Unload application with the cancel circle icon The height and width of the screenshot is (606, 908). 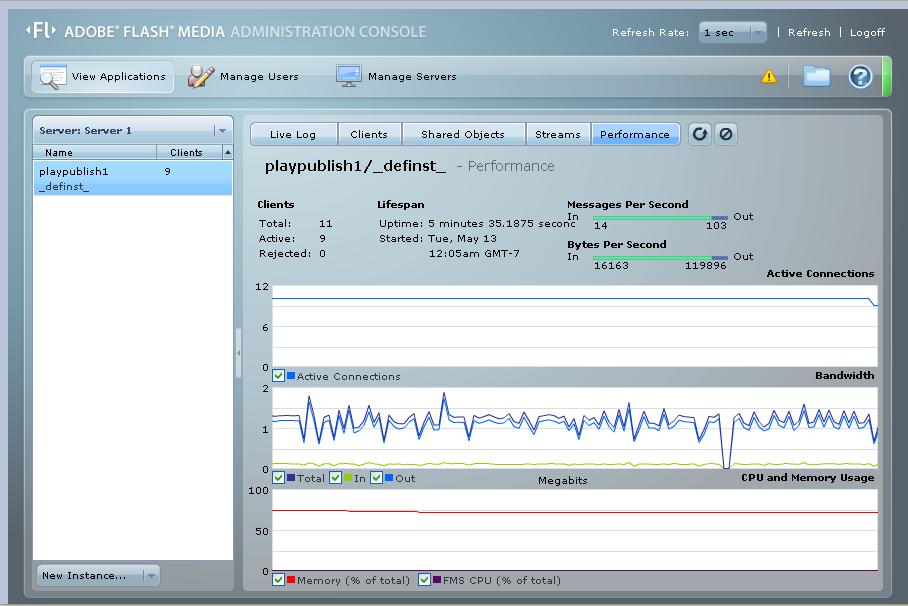coord(726,134)
